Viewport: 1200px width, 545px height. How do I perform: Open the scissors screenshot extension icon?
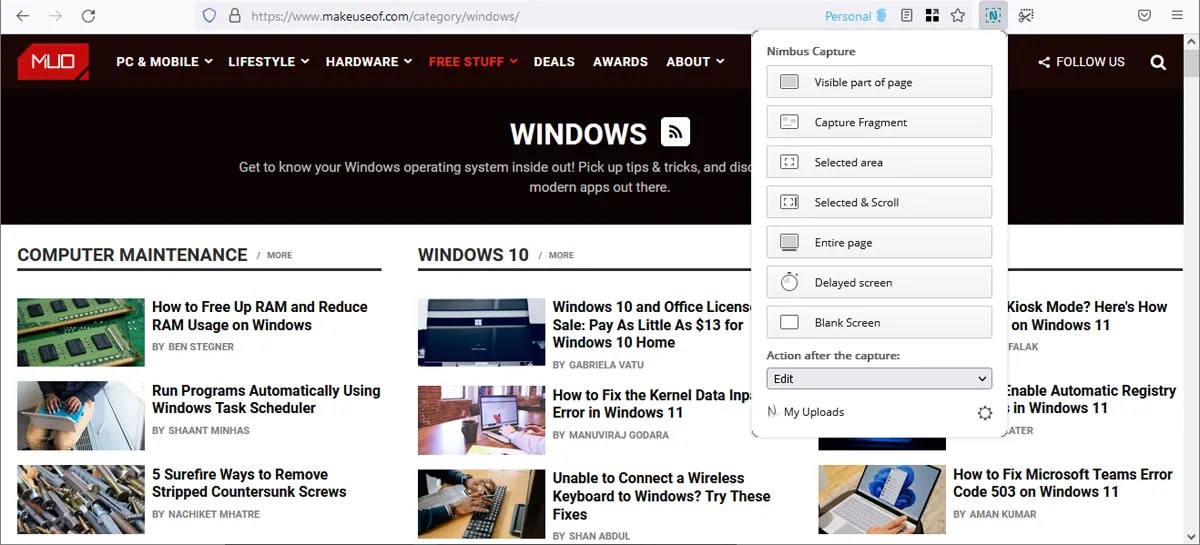[x=1026, y=16]
